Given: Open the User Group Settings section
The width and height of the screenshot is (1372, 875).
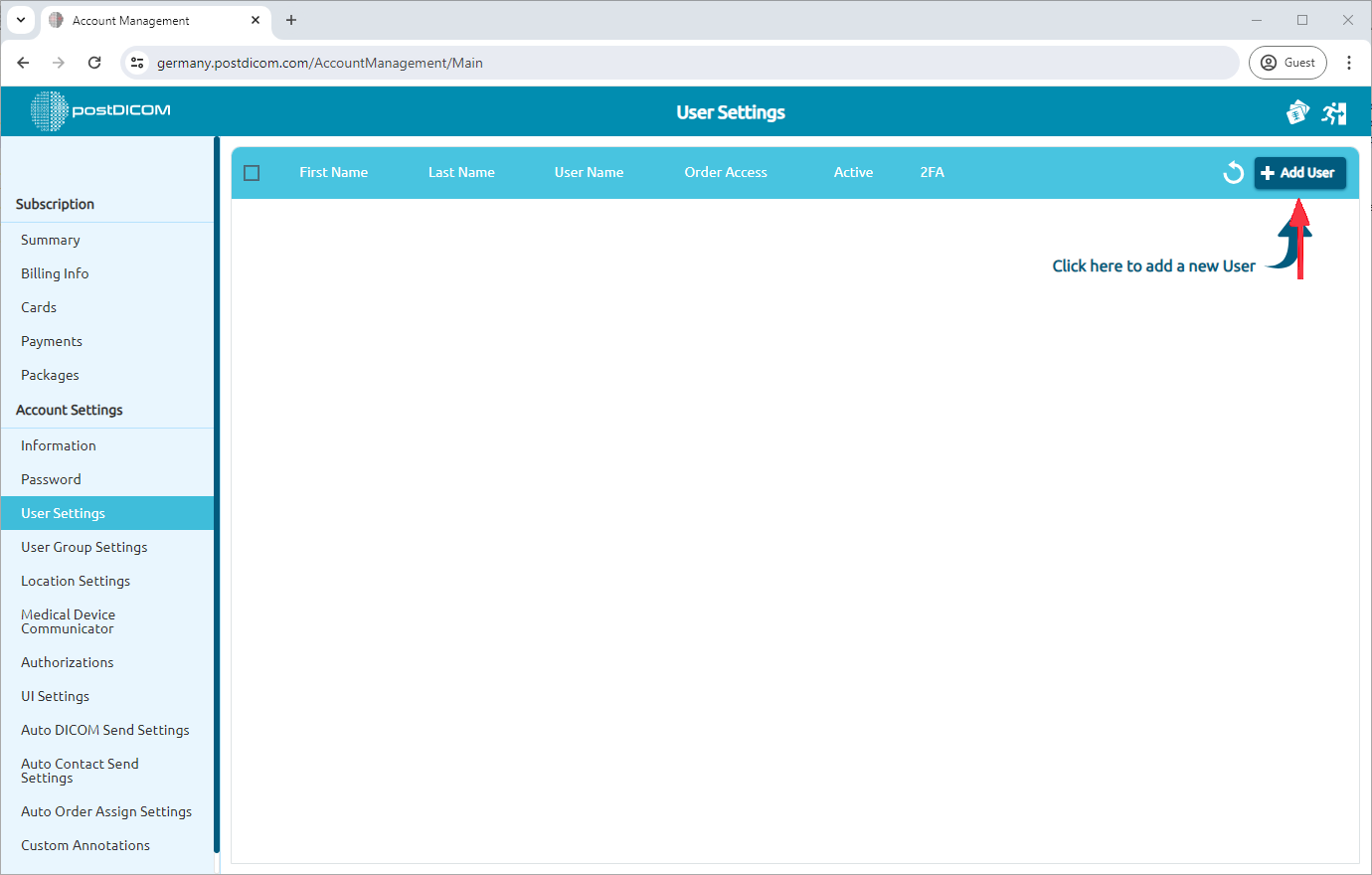Looking at the screenshot, I should pyautogui.click(x=85, y=547).
